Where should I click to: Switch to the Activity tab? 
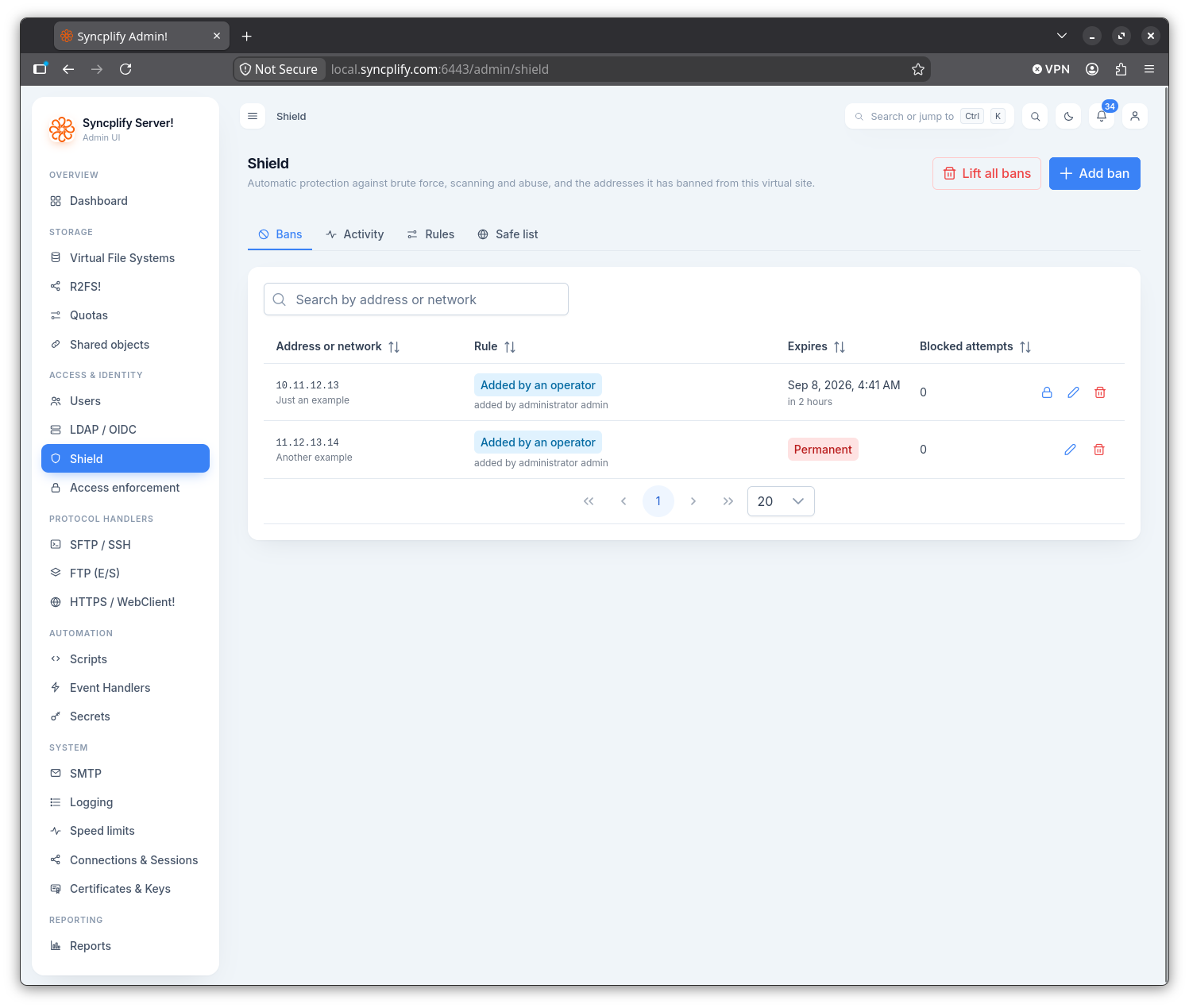(354, 234)
